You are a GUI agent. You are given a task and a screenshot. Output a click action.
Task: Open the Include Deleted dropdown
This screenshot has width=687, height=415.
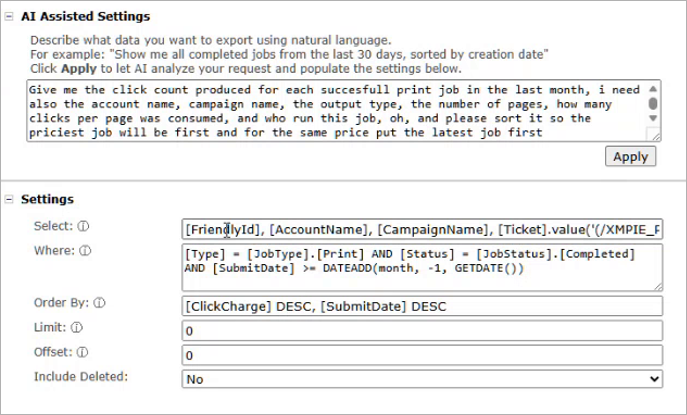tap(421, 379)
